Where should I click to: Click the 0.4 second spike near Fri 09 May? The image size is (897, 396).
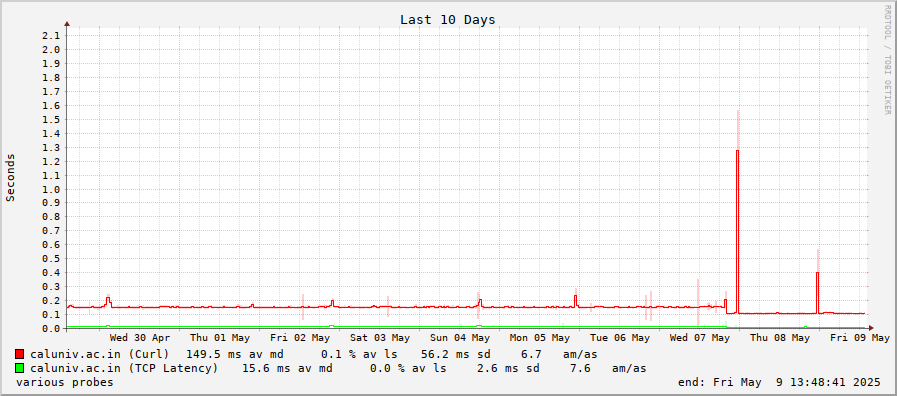click(817, 292)
